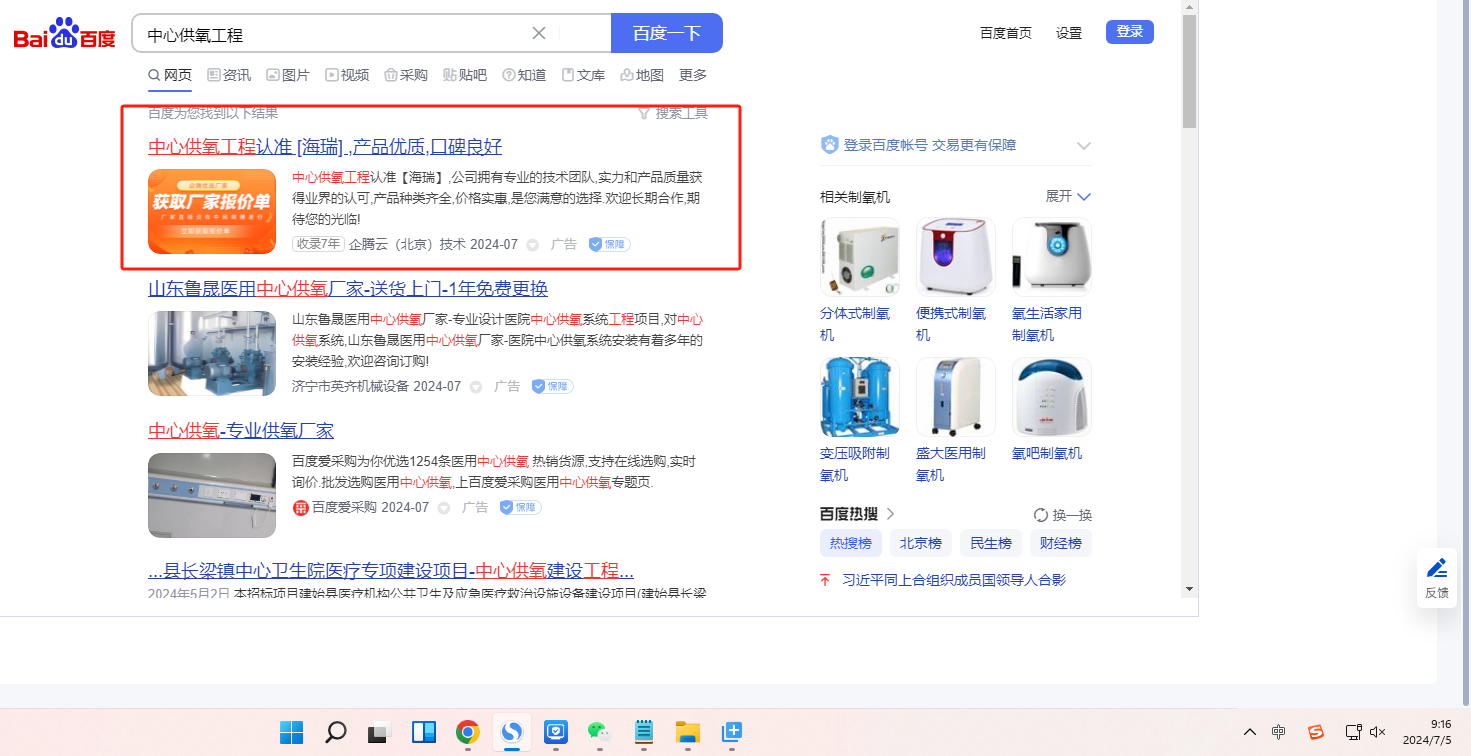Click the 保障 badge on the 百度爱采购 result

tap(520, 507)
